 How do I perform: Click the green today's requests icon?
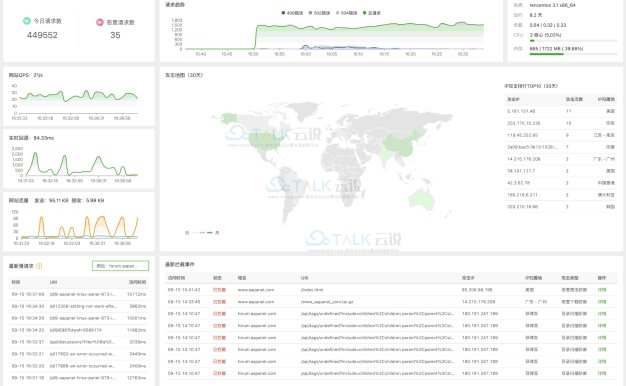tap(26, 21)
